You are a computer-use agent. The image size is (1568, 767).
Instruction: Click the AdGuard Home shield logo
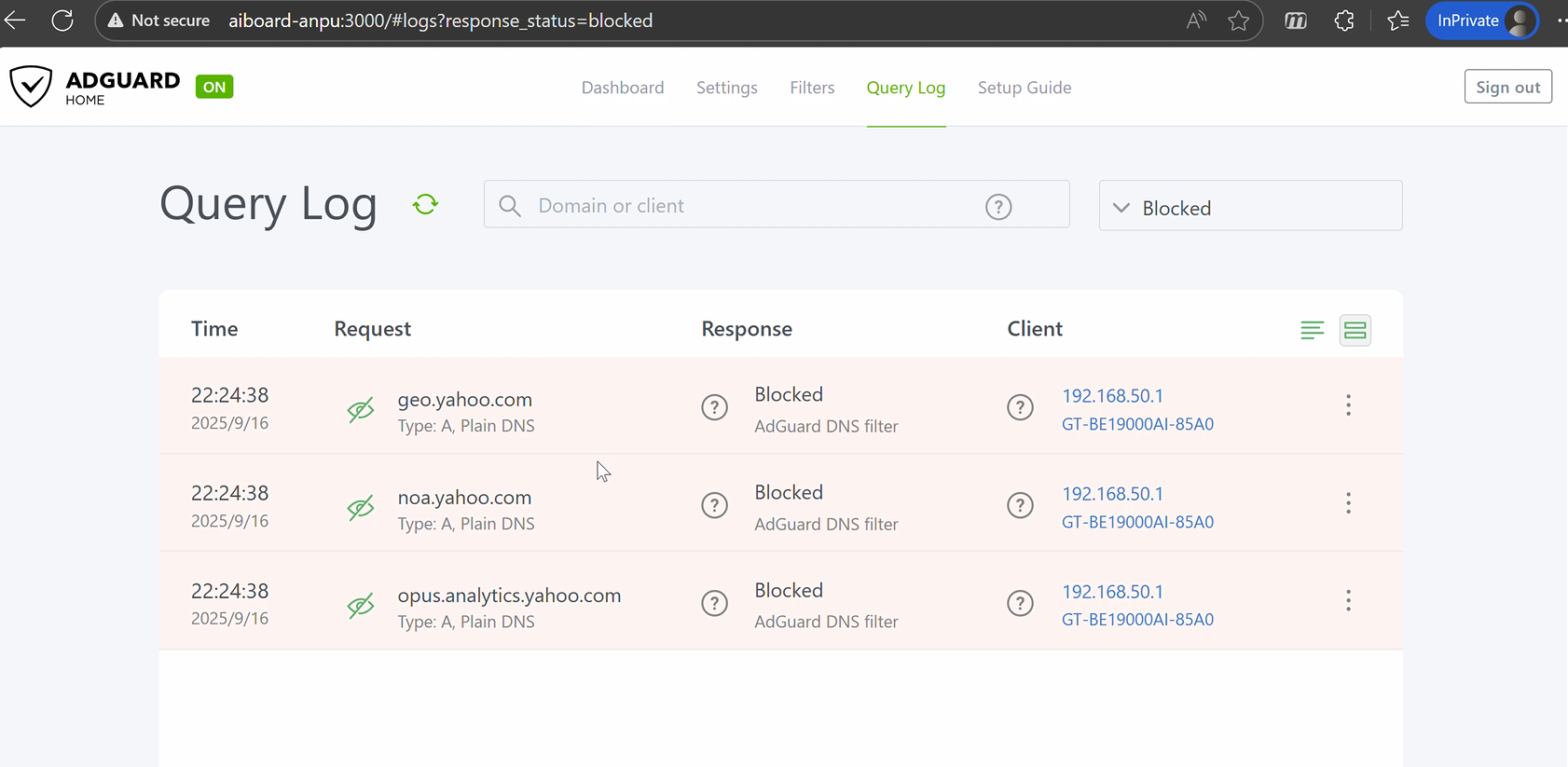coord(31,87)
